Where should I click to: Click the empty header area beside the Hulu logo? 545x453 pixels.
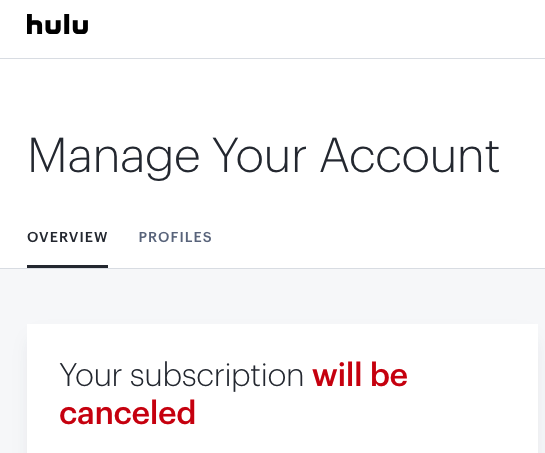313,26
